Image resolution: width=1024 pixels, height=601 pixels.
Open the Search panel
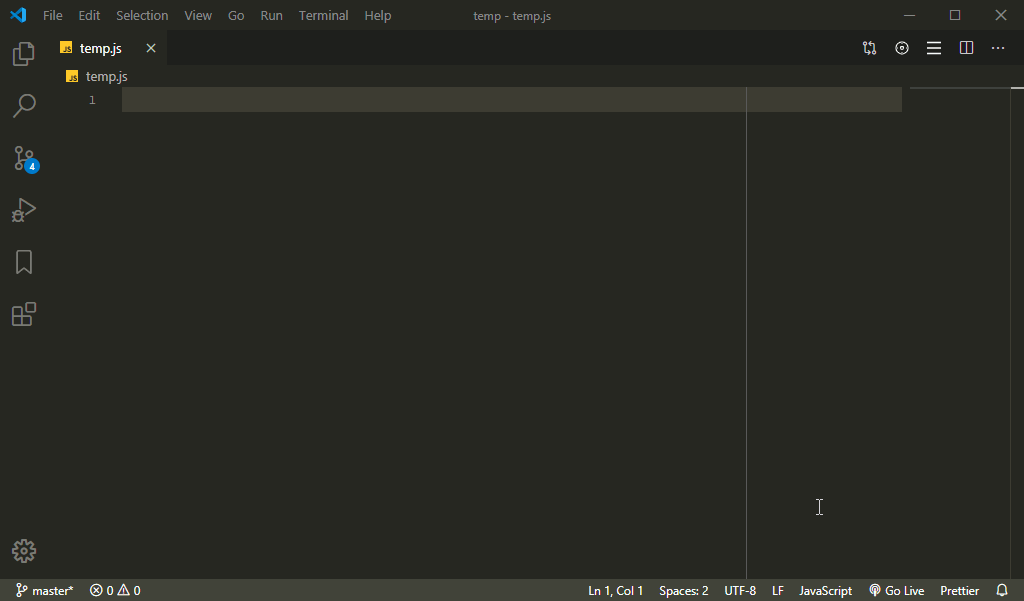point(23,105)
